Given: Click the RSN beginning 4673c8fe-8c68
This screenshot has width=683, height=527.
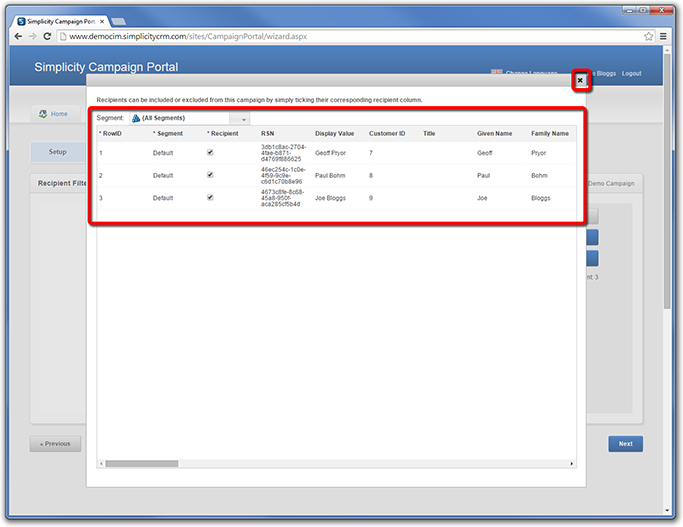Looking at the screenshot, I should (283, 198).
